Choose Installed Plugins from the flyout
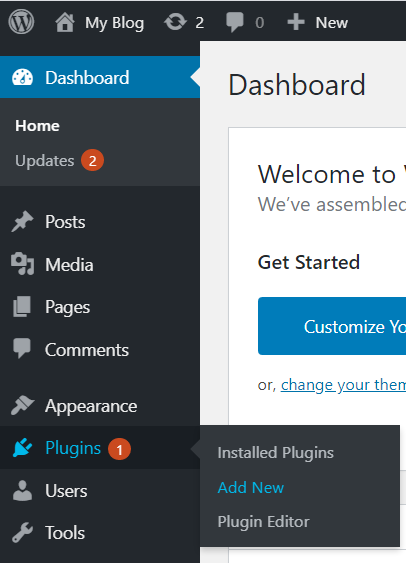The image size is (406, 563). pos(276,452)
